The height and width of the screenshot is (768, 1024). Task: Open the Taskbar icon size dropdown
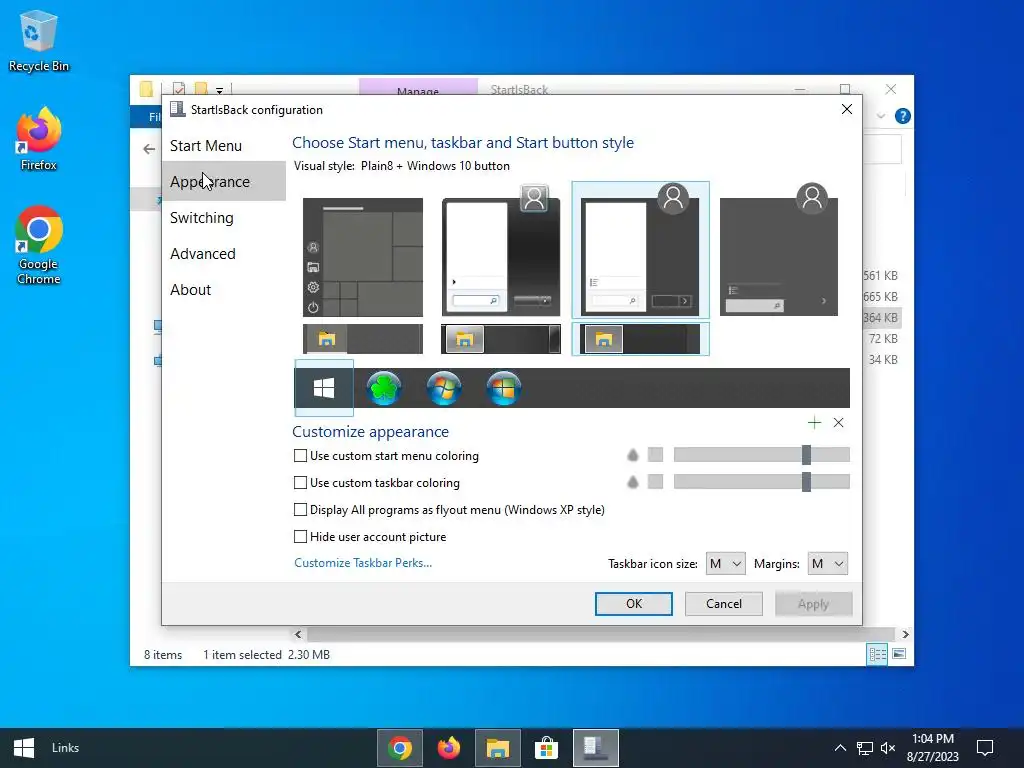coord(725,564)
